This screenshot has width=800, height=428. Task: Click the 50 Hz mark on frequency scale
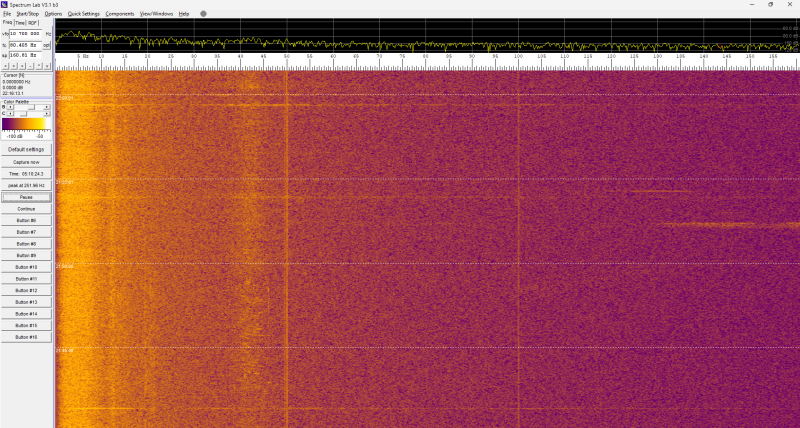(287, 56)
